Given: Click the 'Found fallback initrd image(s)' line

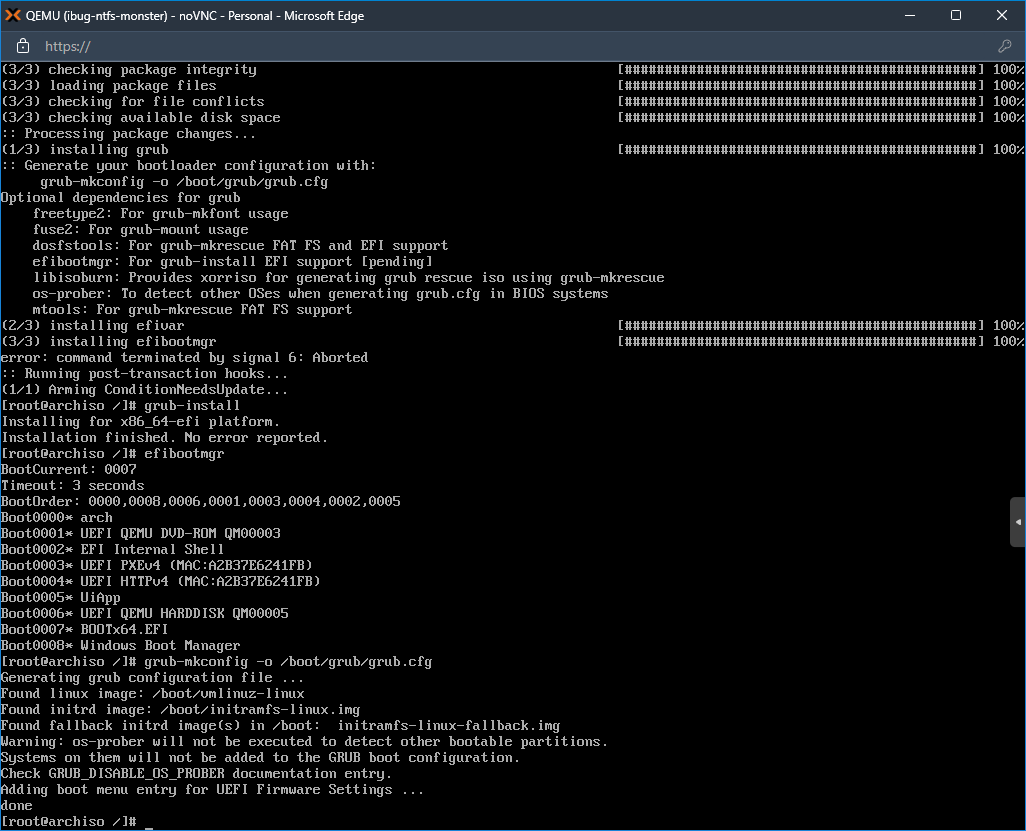Looking at the screenshot, I should (x=281, y=726).
